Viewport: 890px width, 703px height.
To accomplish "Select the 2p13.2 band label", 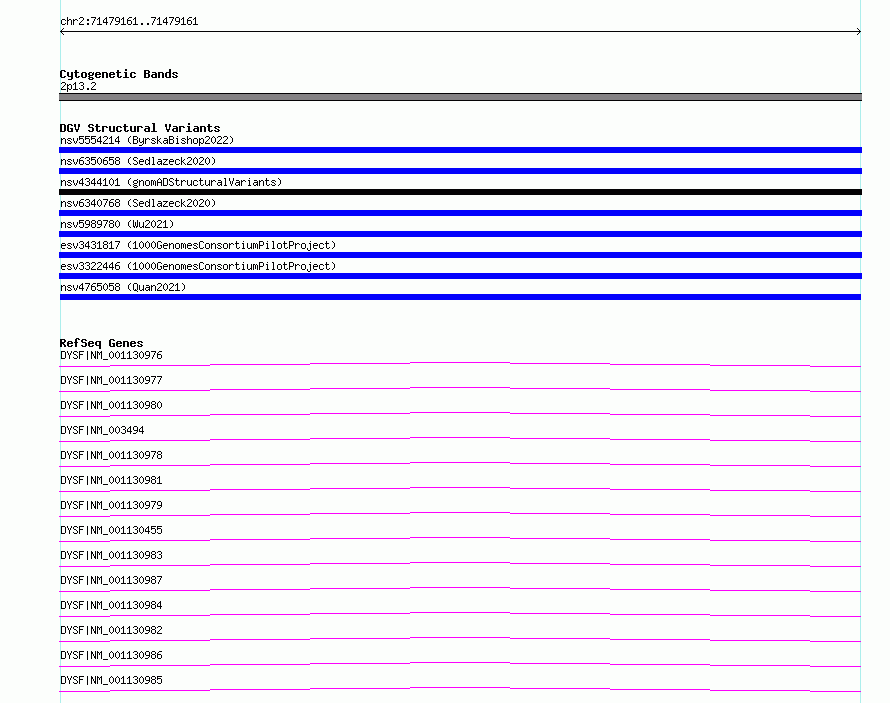I will point(78,86).
